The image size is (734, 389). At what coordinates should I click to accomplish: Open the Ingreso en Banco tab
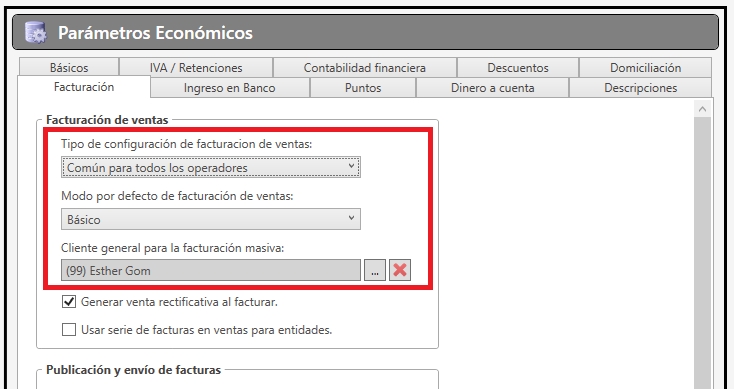click(229, 88)
